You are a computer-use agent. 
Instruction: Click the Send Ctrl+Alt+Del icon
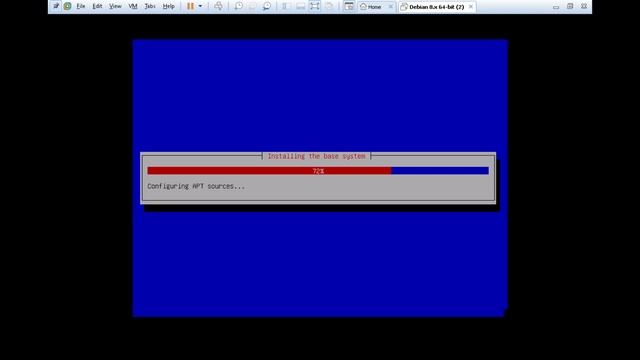[x=218, y=6]
